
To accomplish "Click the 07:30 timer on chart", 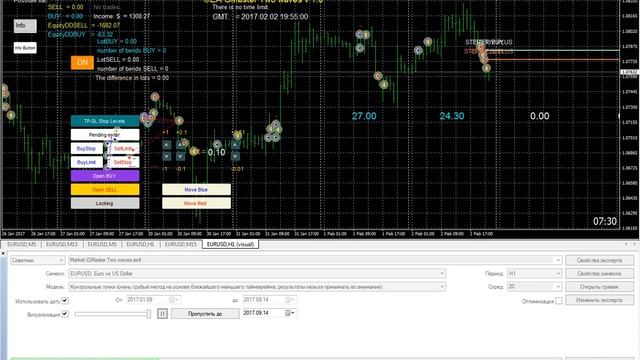I will tap(605, 222).
